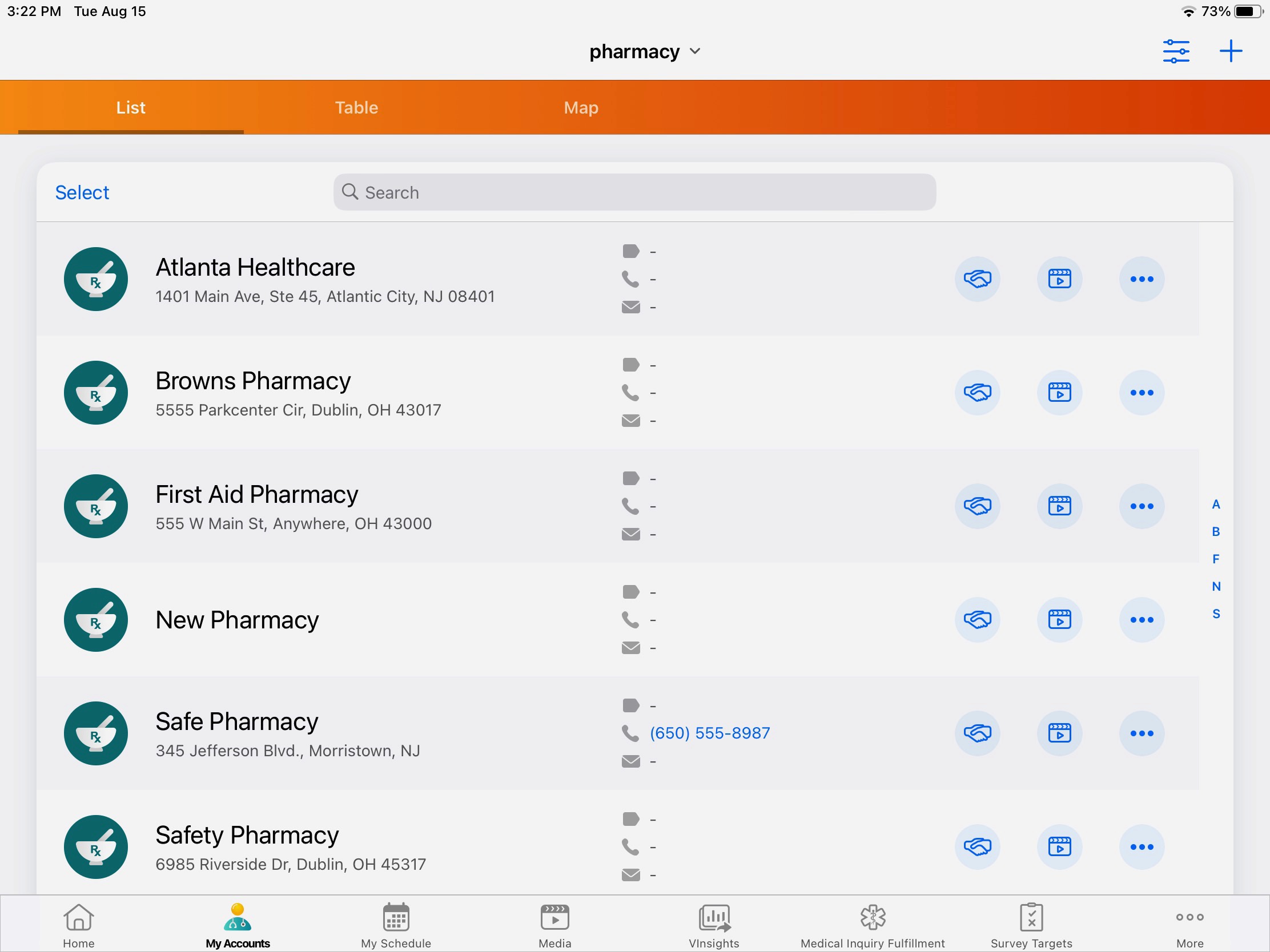This screenshot has height=952, width=1270.
Task: Open the filter settings sliders icon
Action: click(1175, 51)
